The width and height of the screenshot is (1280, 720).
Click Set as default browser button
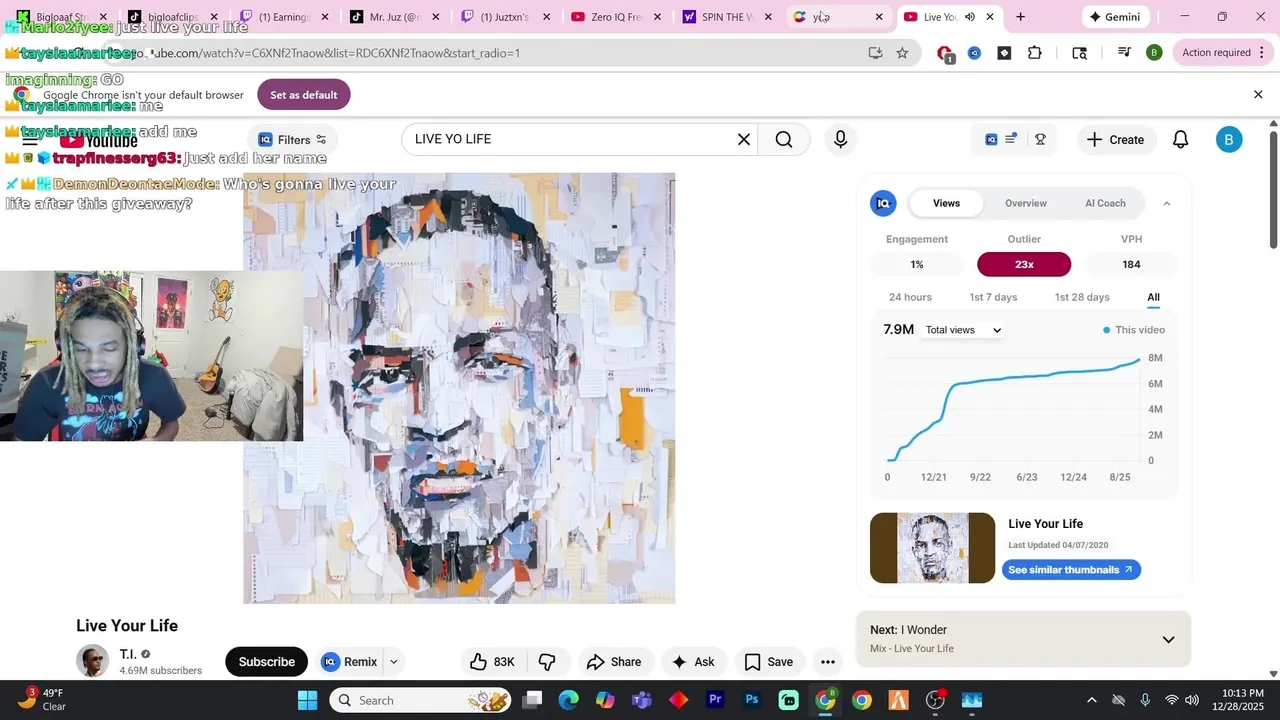(x=304, y=95)
